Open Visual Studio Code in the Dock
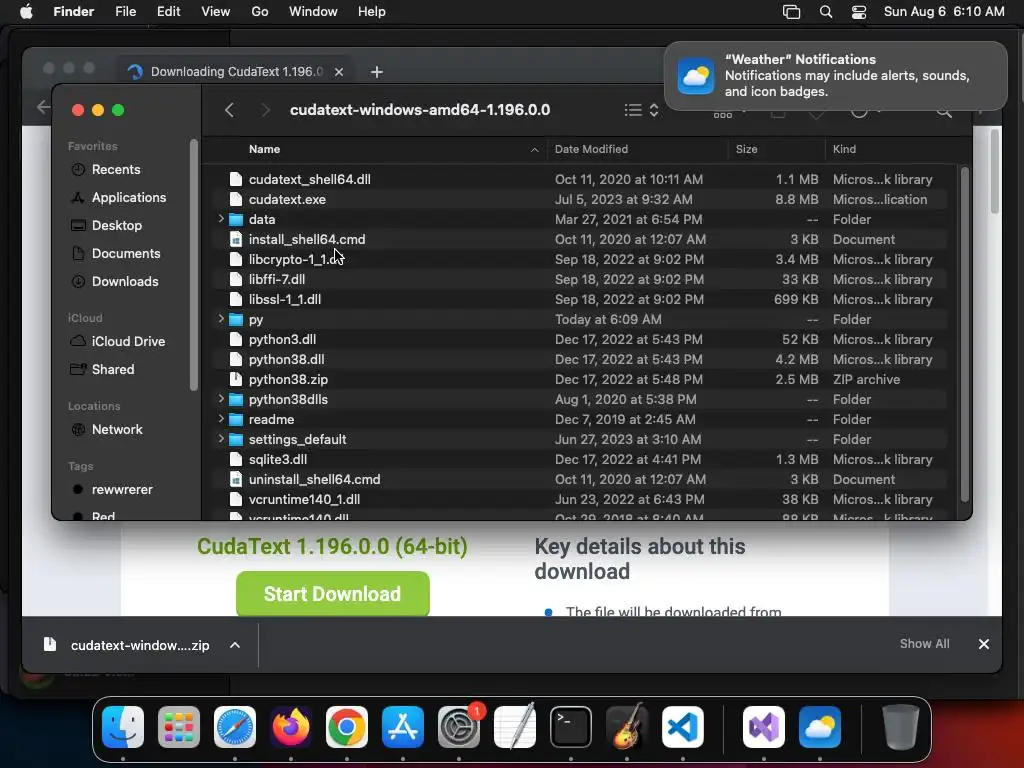The width and height of the screenshot is (1024, 768). point(683,727)
